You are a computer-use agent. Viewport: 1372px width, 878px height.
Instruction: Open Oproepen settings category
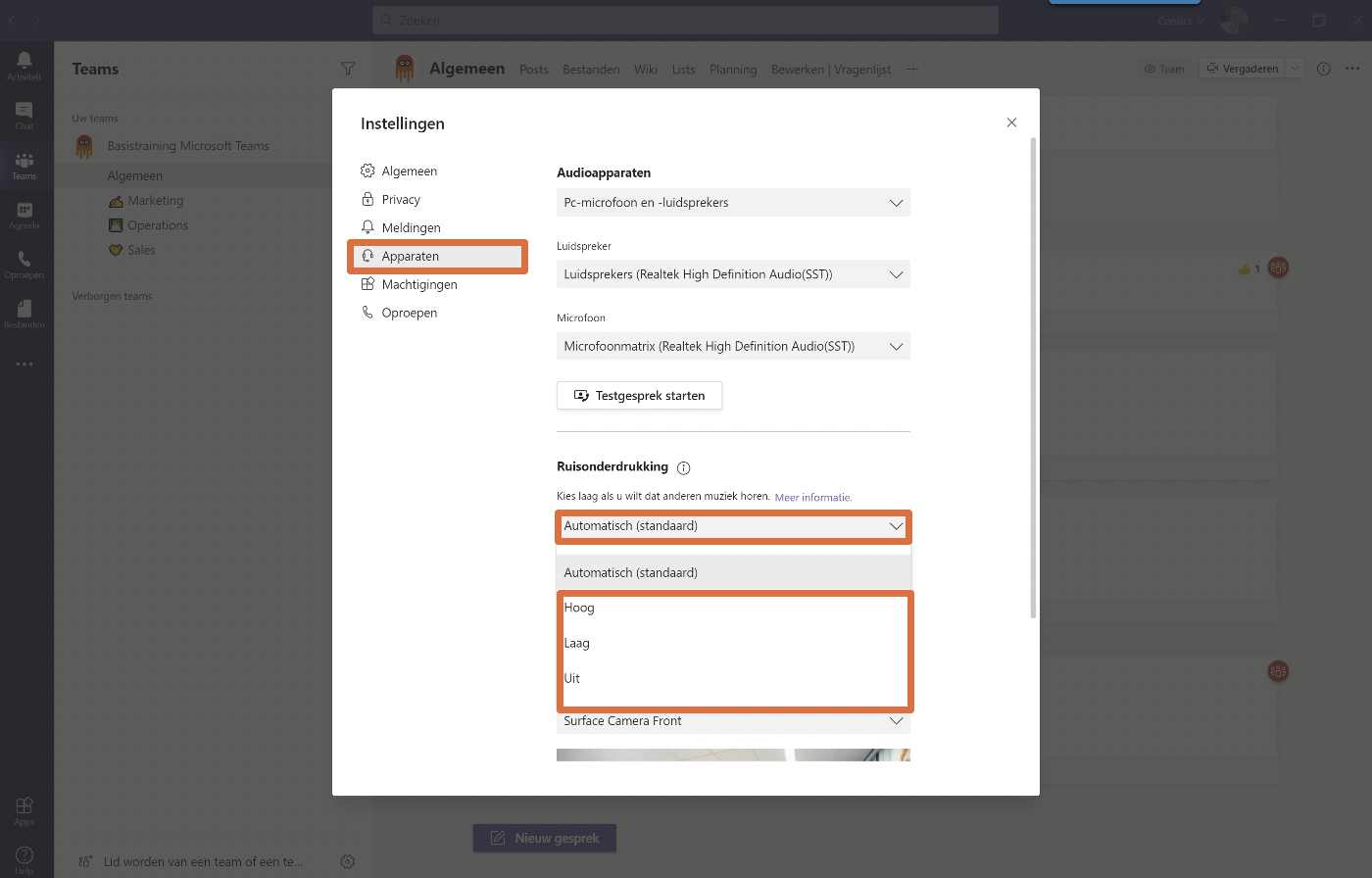pos(438,313)
